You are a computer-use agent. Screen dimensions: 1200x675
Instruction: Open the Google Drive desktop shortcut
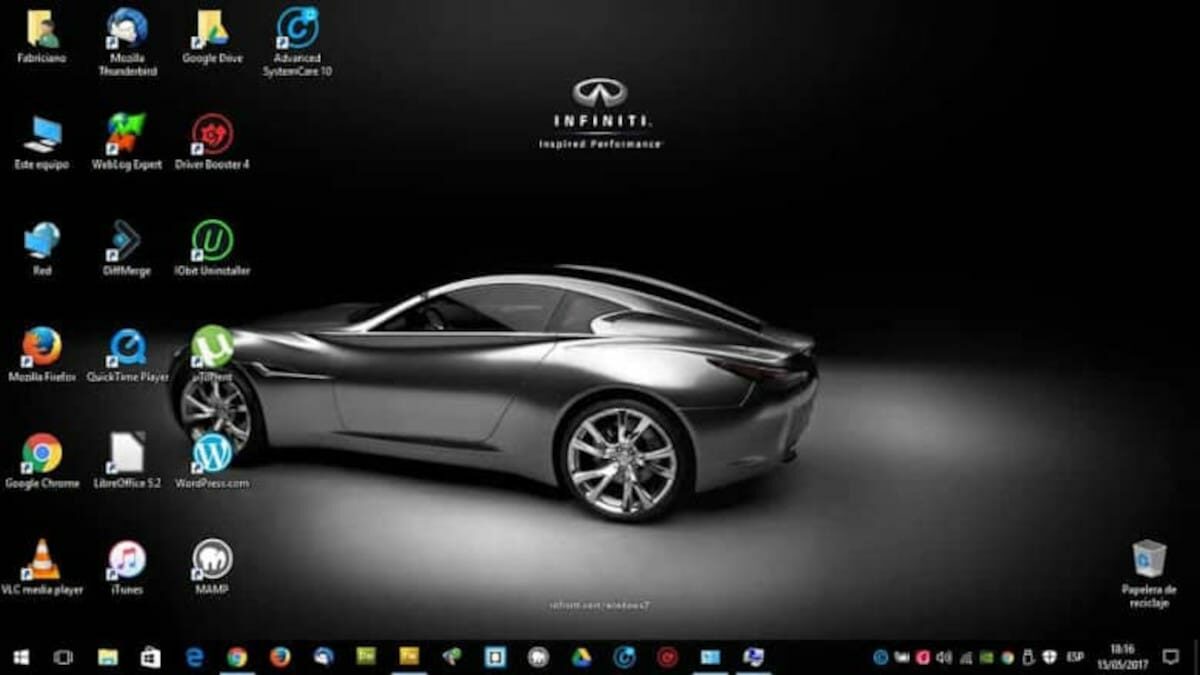point(212,35)
